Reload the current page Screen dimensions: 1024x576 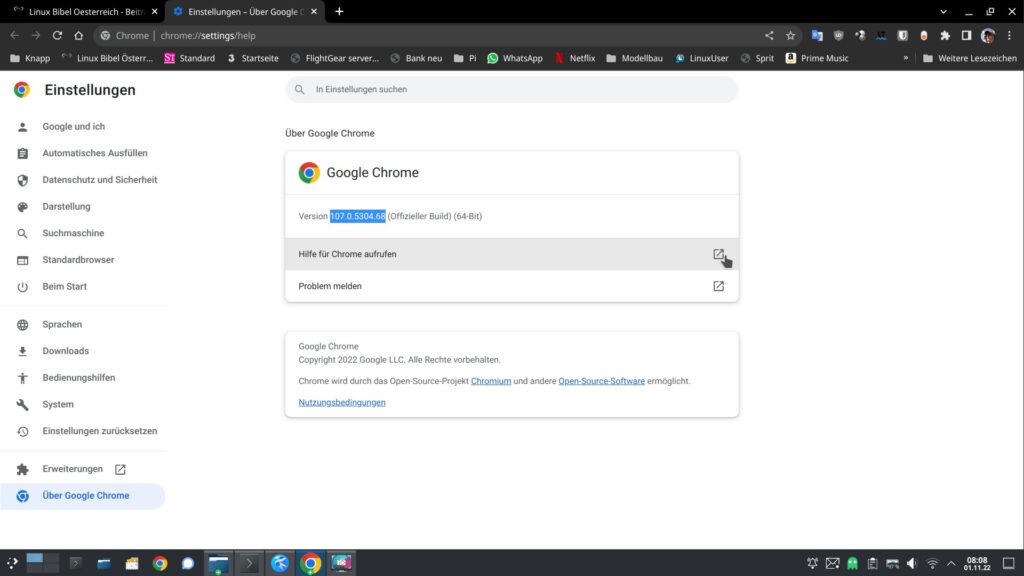pyautogui.click(x=57, y=35)
